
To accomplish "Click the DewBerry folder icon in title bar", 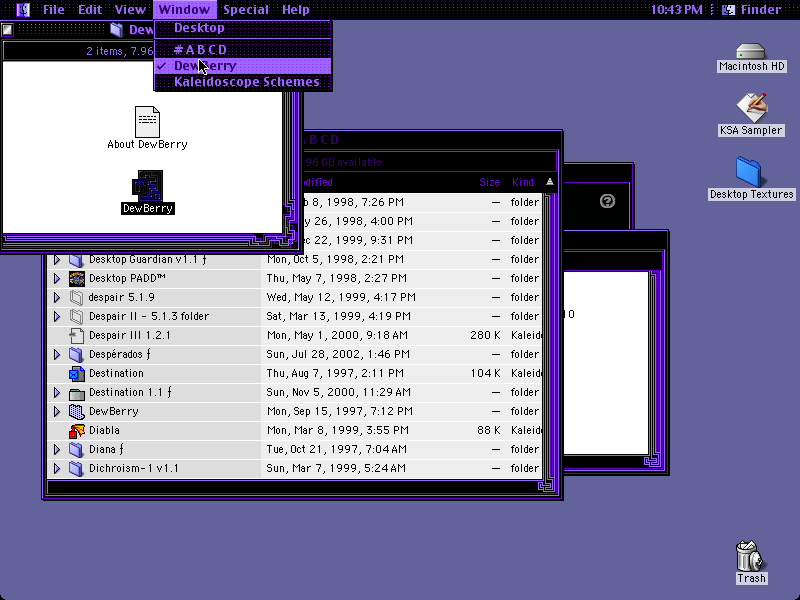I will (117, 30).
